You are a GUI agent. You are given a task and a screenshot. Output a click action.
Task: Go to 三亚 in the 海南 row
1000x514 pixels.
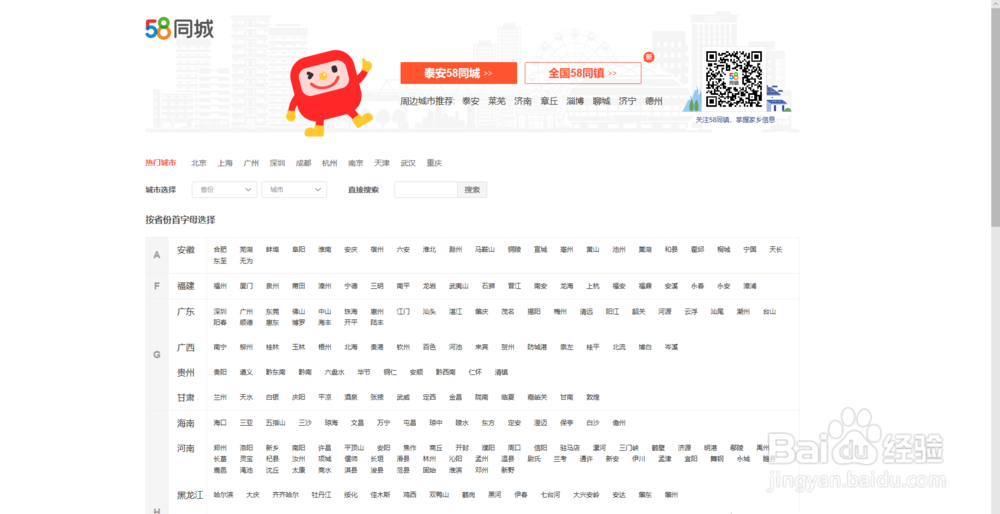pos(246,423)
